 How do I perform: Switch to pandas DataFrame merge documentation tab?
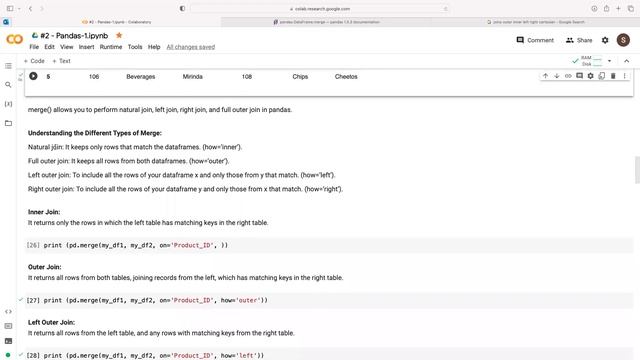click(327, 22)
